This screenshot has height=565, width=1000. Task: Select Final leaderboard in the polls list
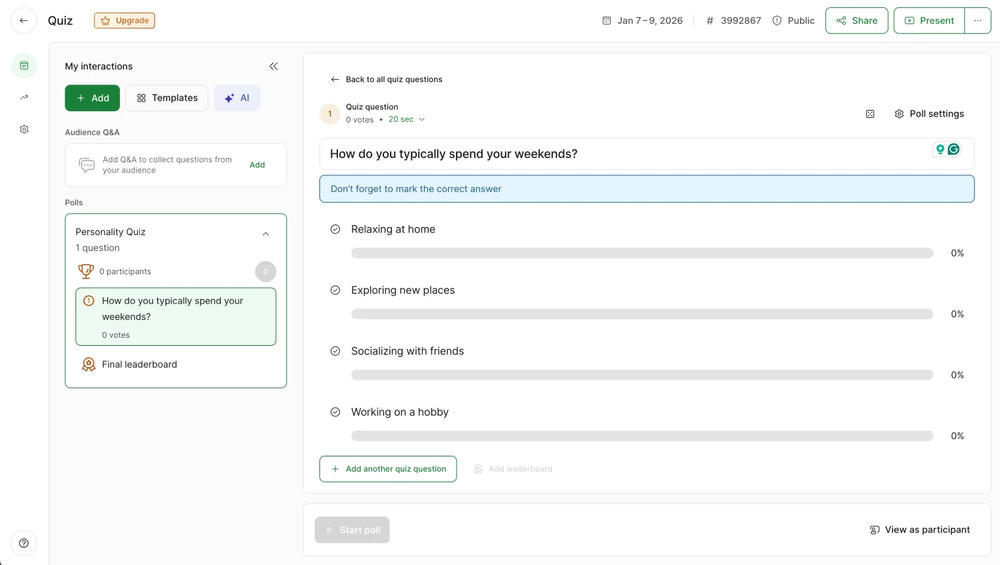coord(139,365)
